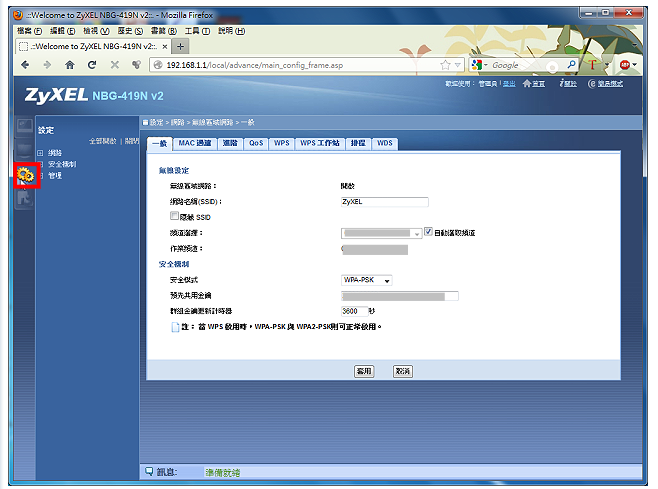Open the second monitor icon in sidebar

25,149
